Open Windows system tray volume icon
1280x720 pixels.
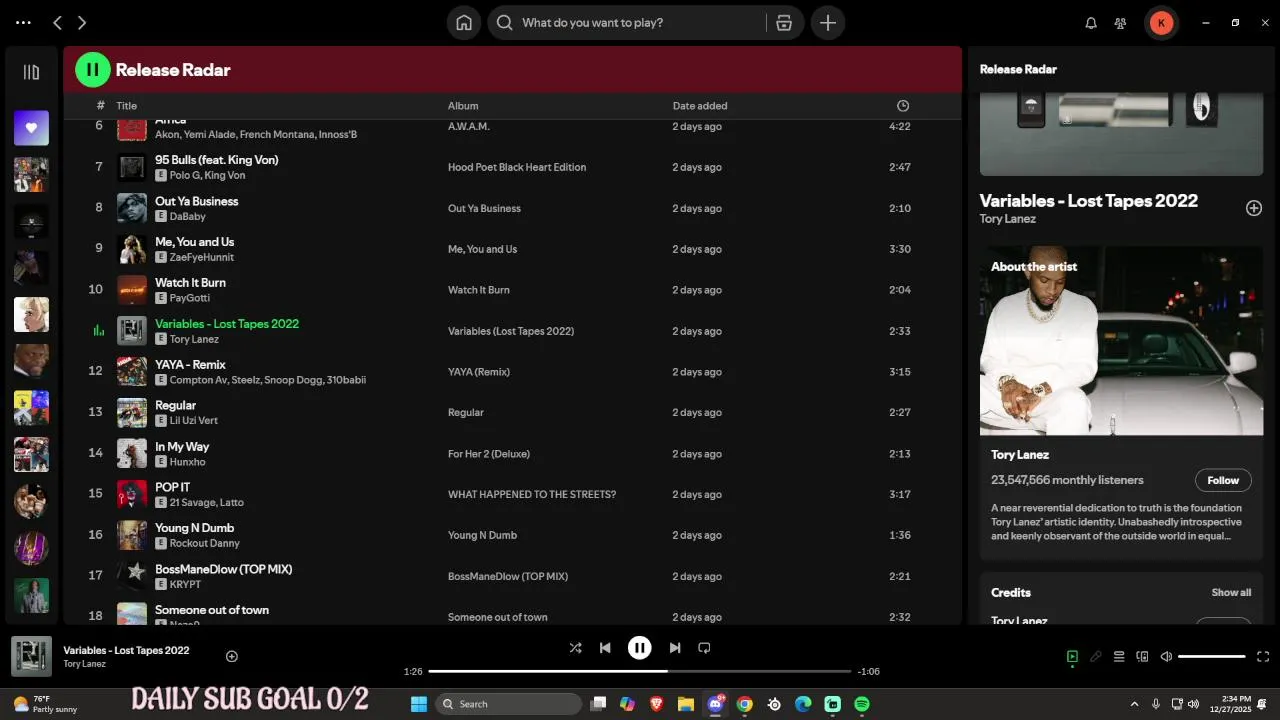[x=1194, y=704]
